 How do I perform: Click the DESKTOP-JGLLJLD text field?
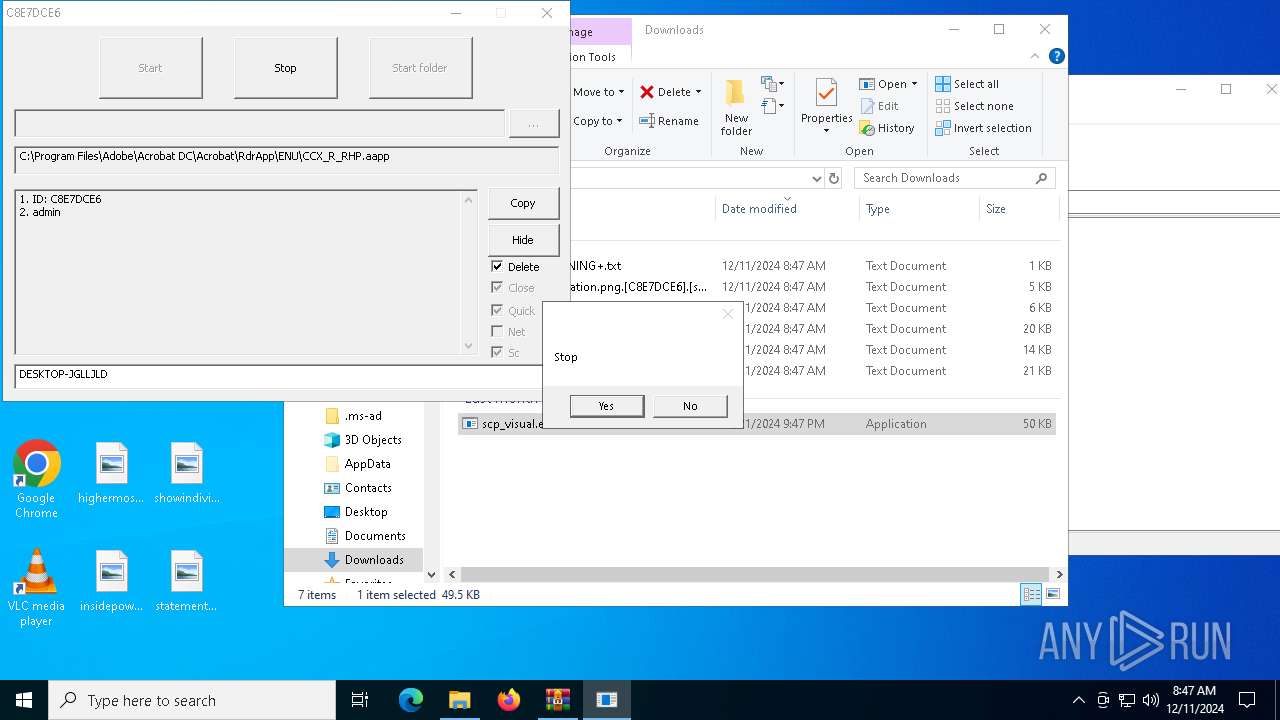click(279, 375)
